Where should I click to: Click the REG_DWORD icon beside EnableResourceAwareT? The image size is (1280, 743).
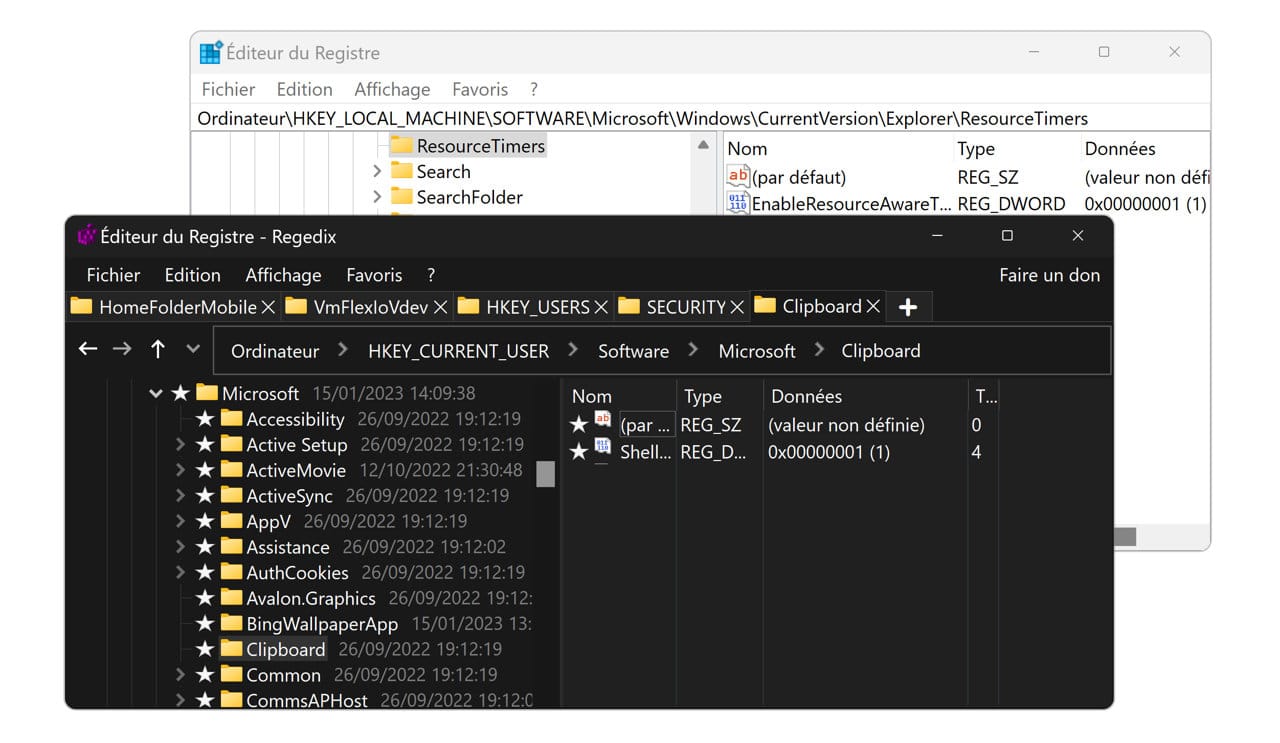click(737, 203)
